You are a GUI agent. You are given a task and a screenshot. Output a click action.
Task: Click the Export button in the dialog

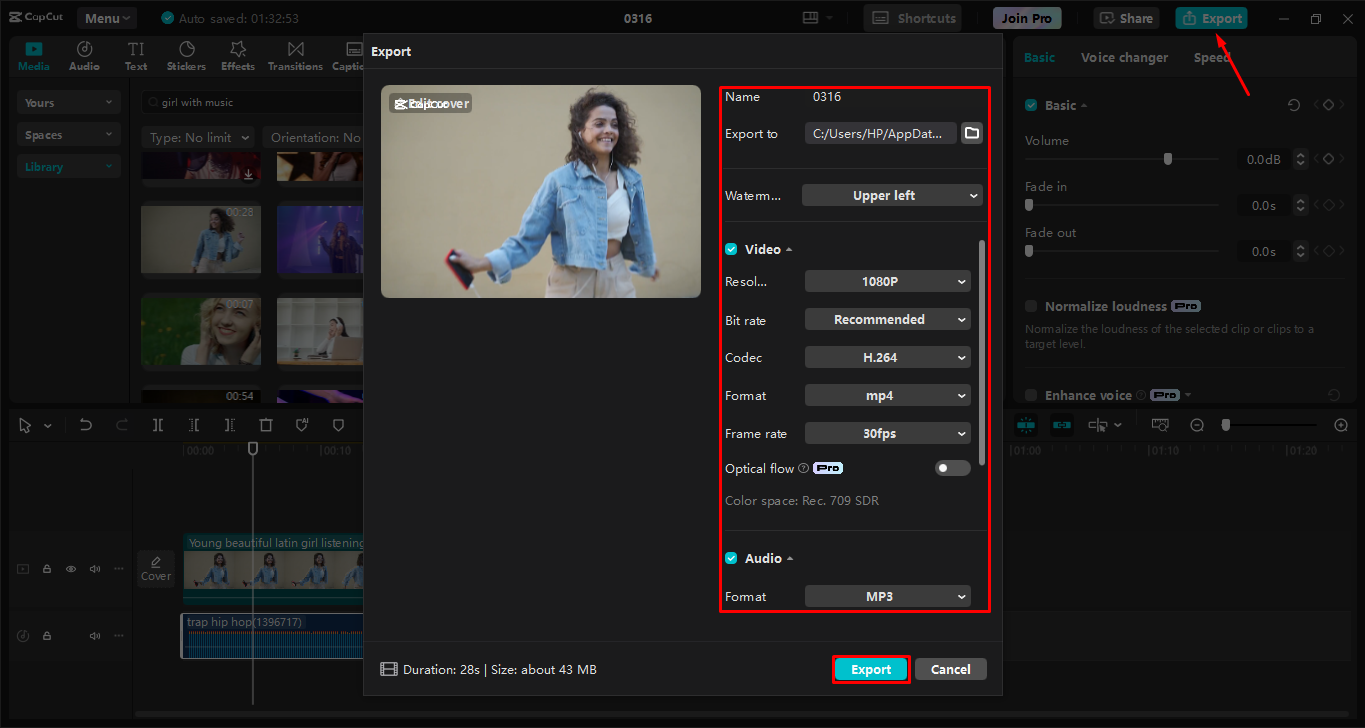point(870,669)
